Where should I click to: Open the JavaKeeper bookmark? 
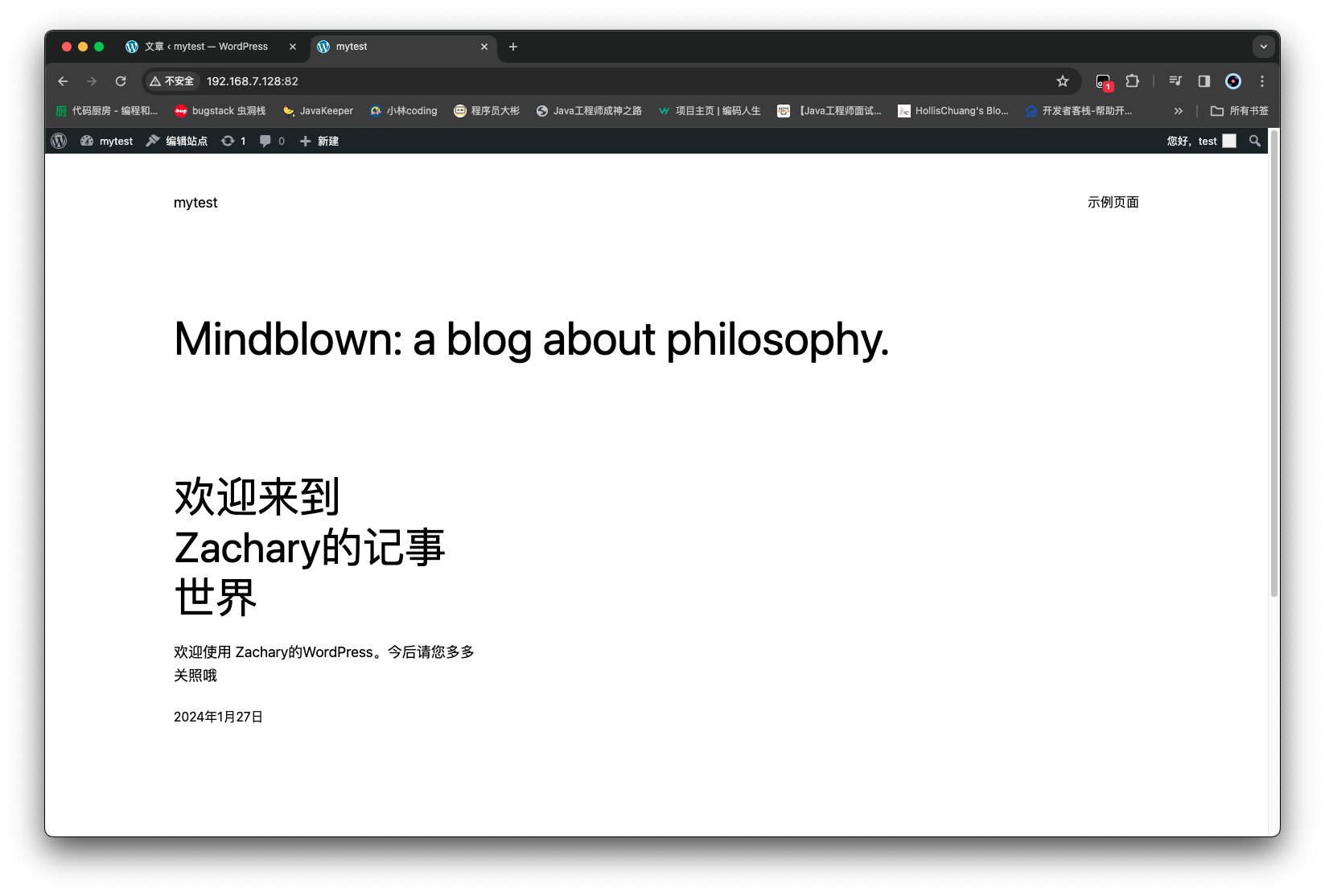(318, 111)
